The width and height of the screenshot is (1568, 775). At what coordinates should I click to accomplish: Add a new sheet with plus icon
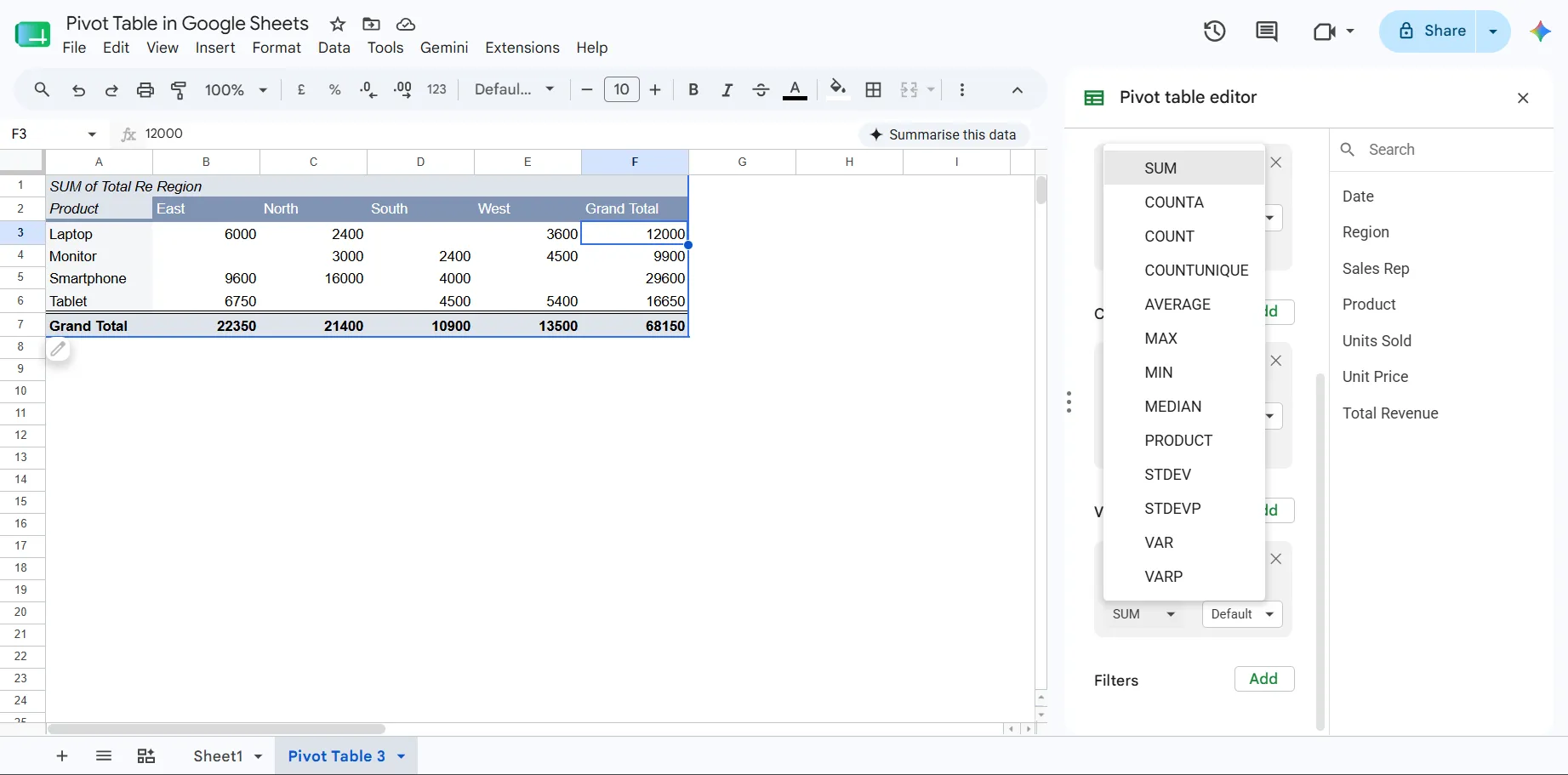coord(62,756)
